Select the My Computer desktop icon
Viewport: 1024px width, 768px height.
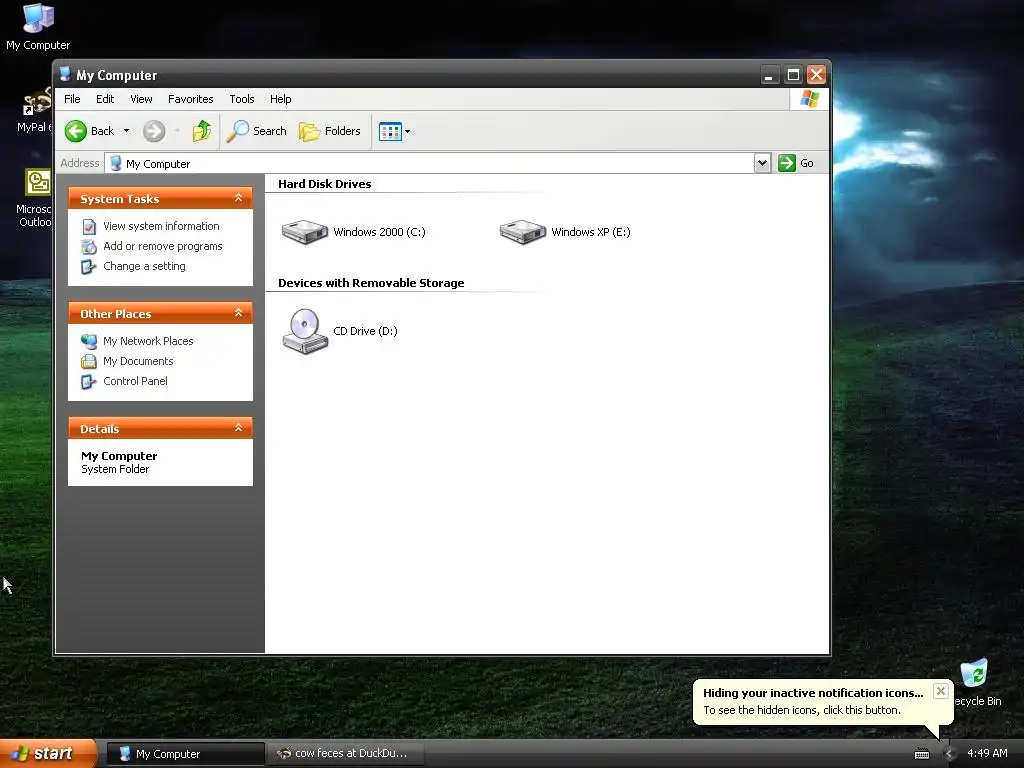coord(38,26)
